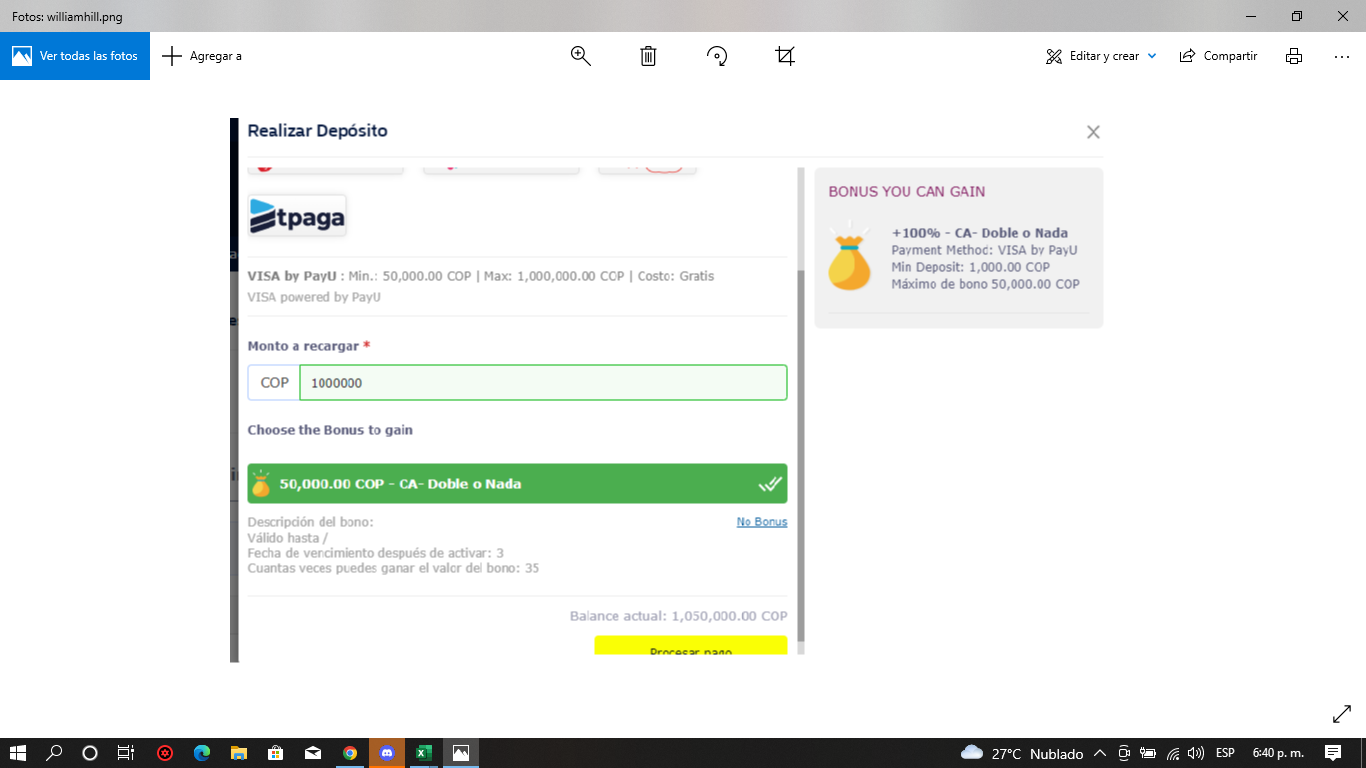Open taskbar Search
The image size is (1366, 768).
click(54, 753)
